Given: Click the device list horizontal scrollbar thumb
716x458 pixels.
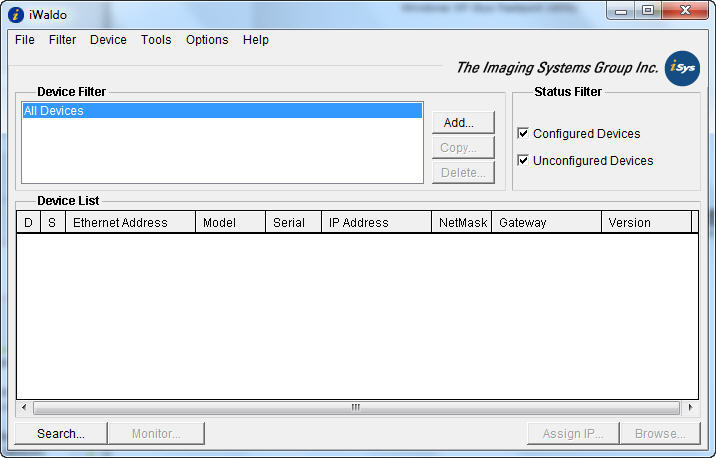Looking at the screenshot, I should pyautogui.click(x=356, y=407).
